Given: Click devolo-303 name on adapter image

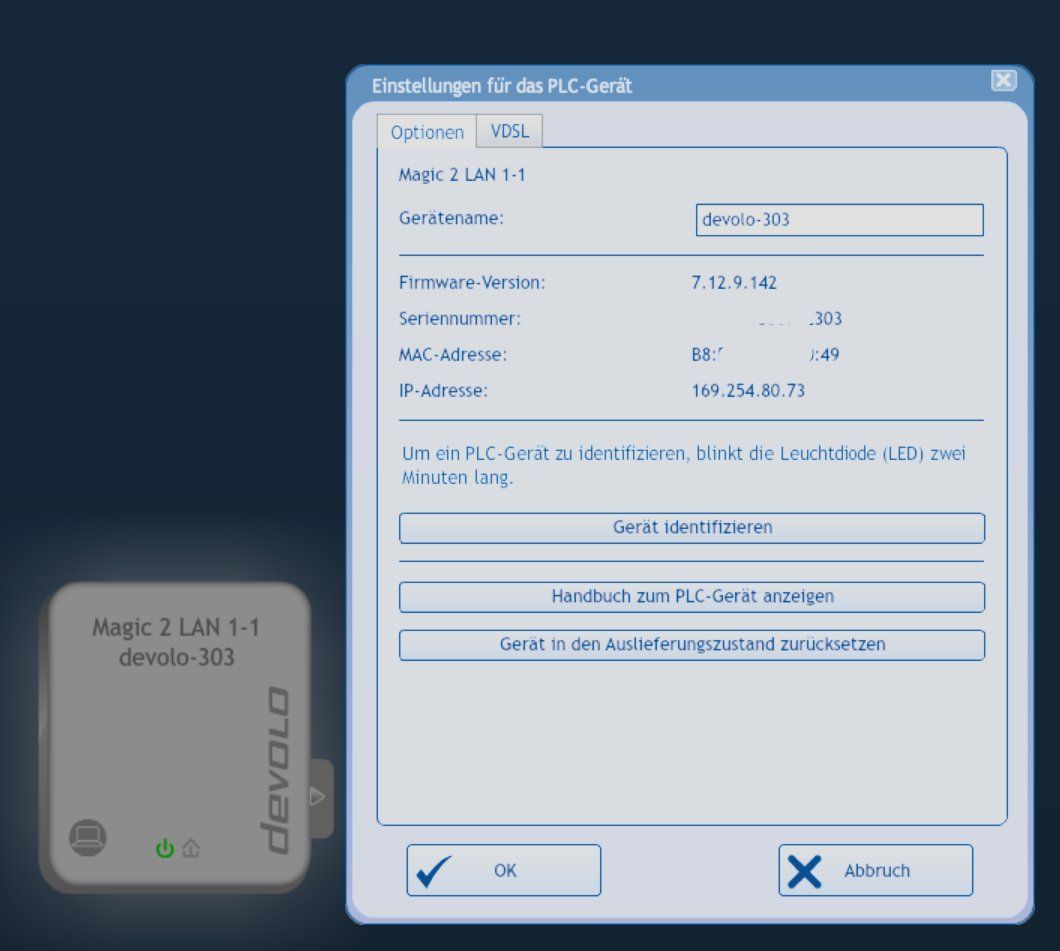Looking at the screenshot, I should tap(176, 657).
